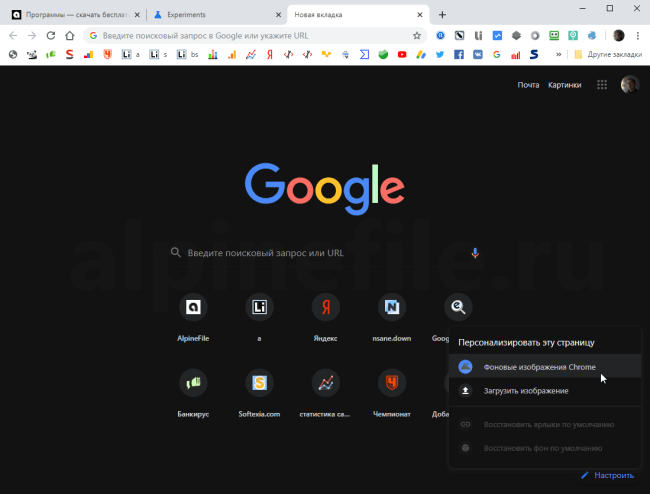
Task: Open the Championat shield bookmark in the bookmarks bar
Action: (107, 54)
